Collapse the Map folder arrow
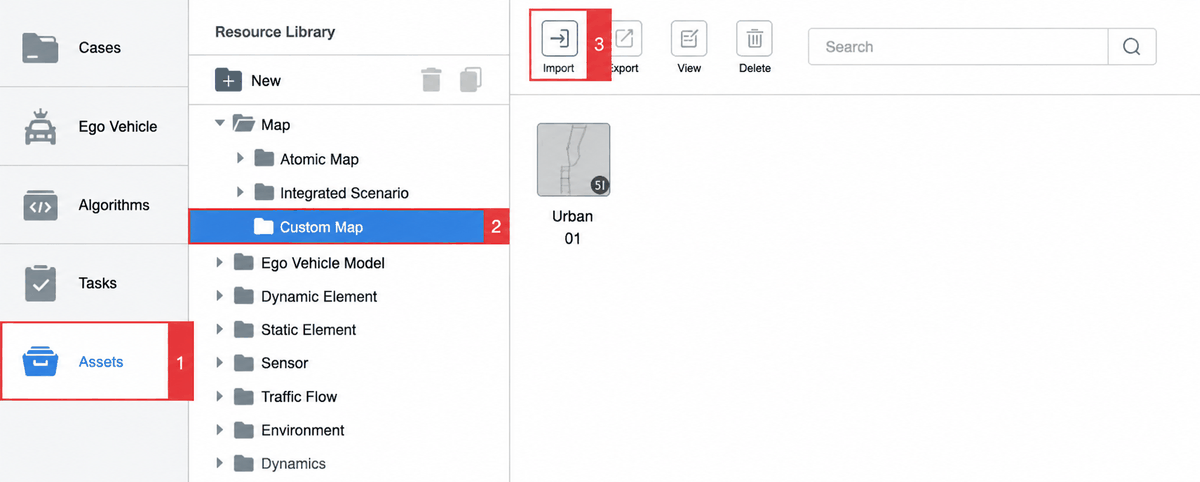1200x482 pixels. [x=220, y=124]
